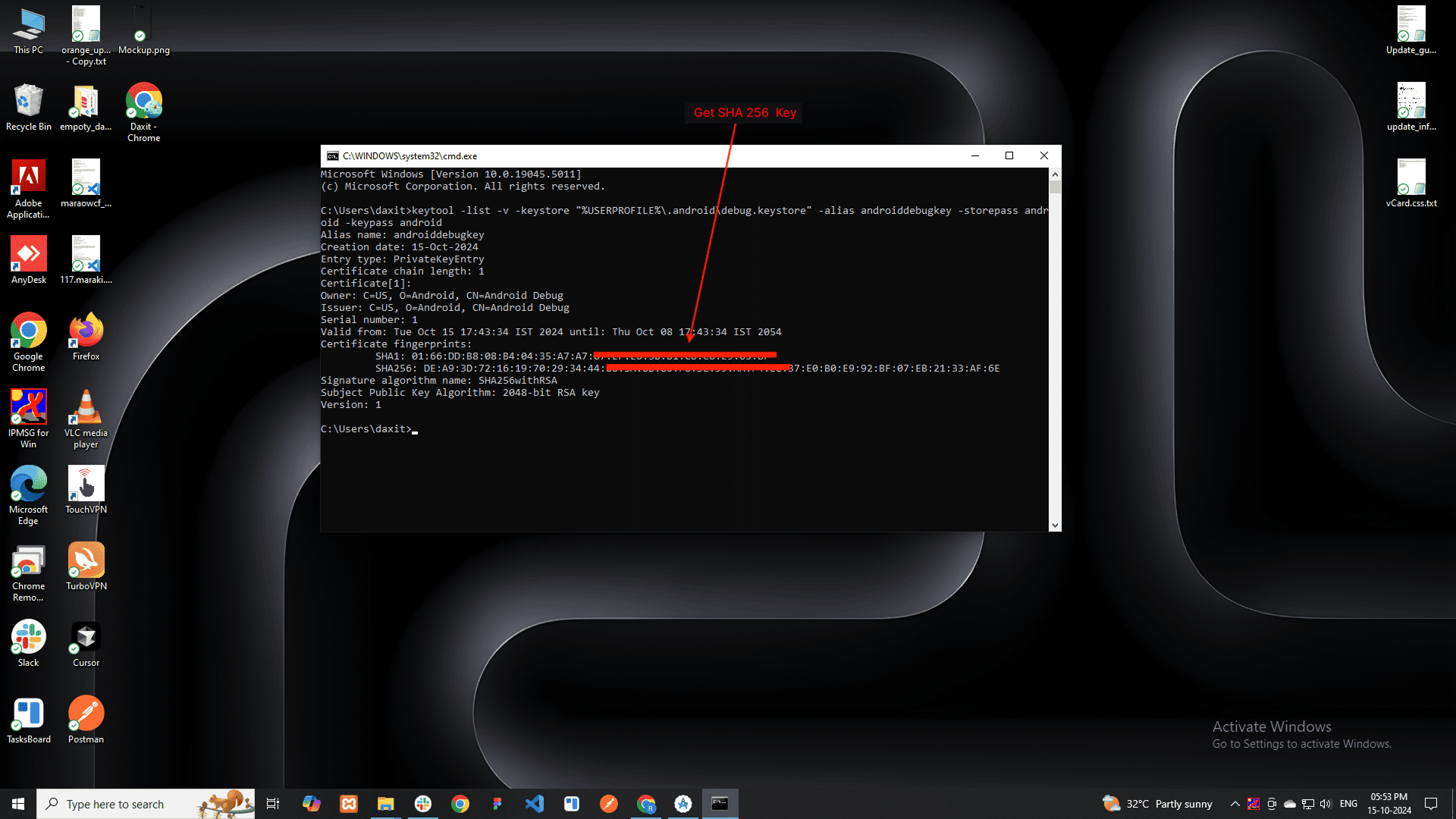
Task: Expand hidden icons in the system tray
Action: (1235, 803)
